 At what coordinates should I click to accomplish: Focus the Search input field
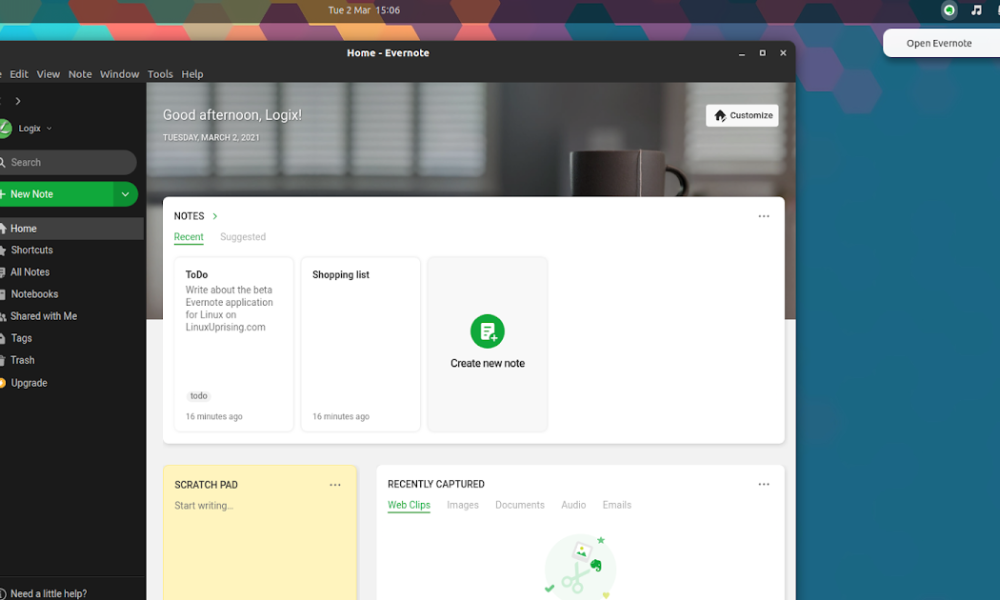[68, 163]
